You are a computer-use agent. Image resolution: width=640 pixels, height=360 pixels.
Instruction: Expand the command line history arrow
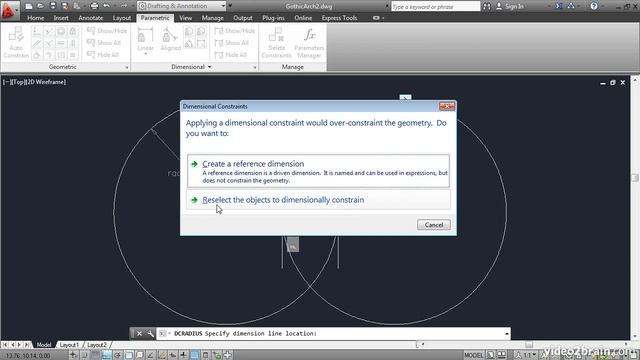pos(507,333)
